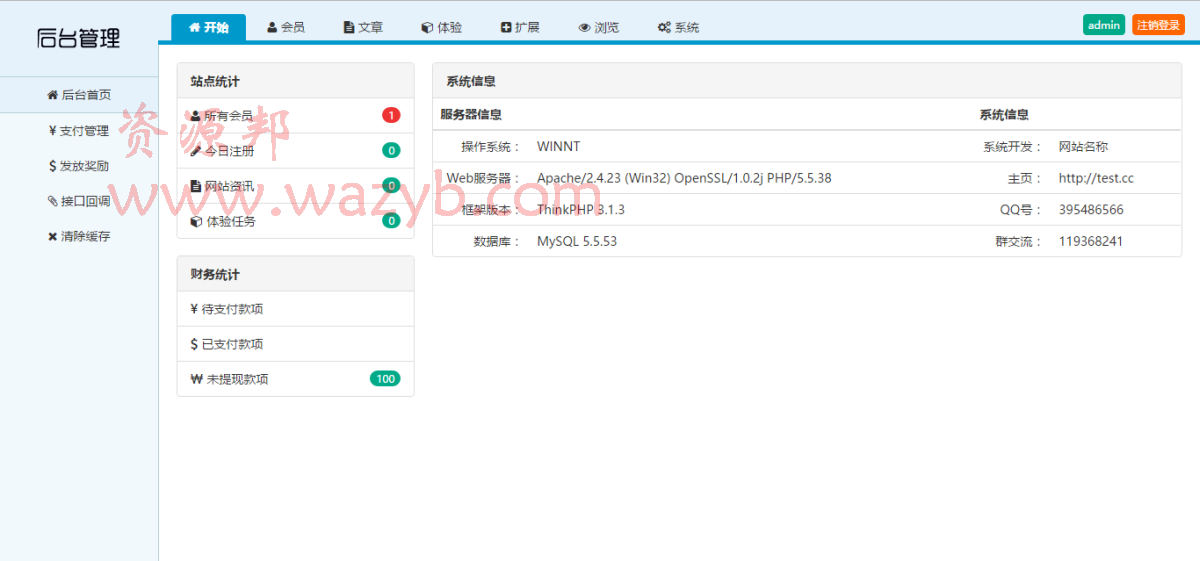Click the green admin button
The image size is (1200, 561).
pos(1104,25)
